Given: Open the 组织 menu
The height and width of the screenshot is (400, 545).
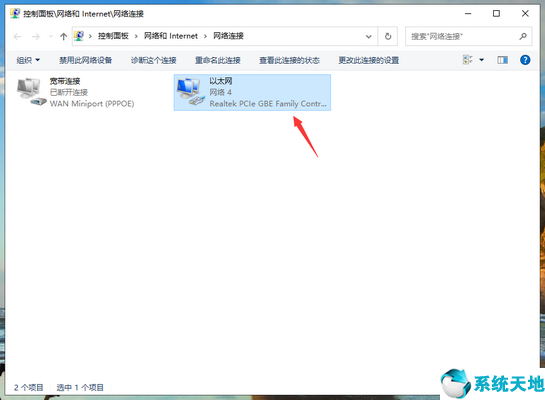Looking at the screenshot, I should tap(28, 60).
